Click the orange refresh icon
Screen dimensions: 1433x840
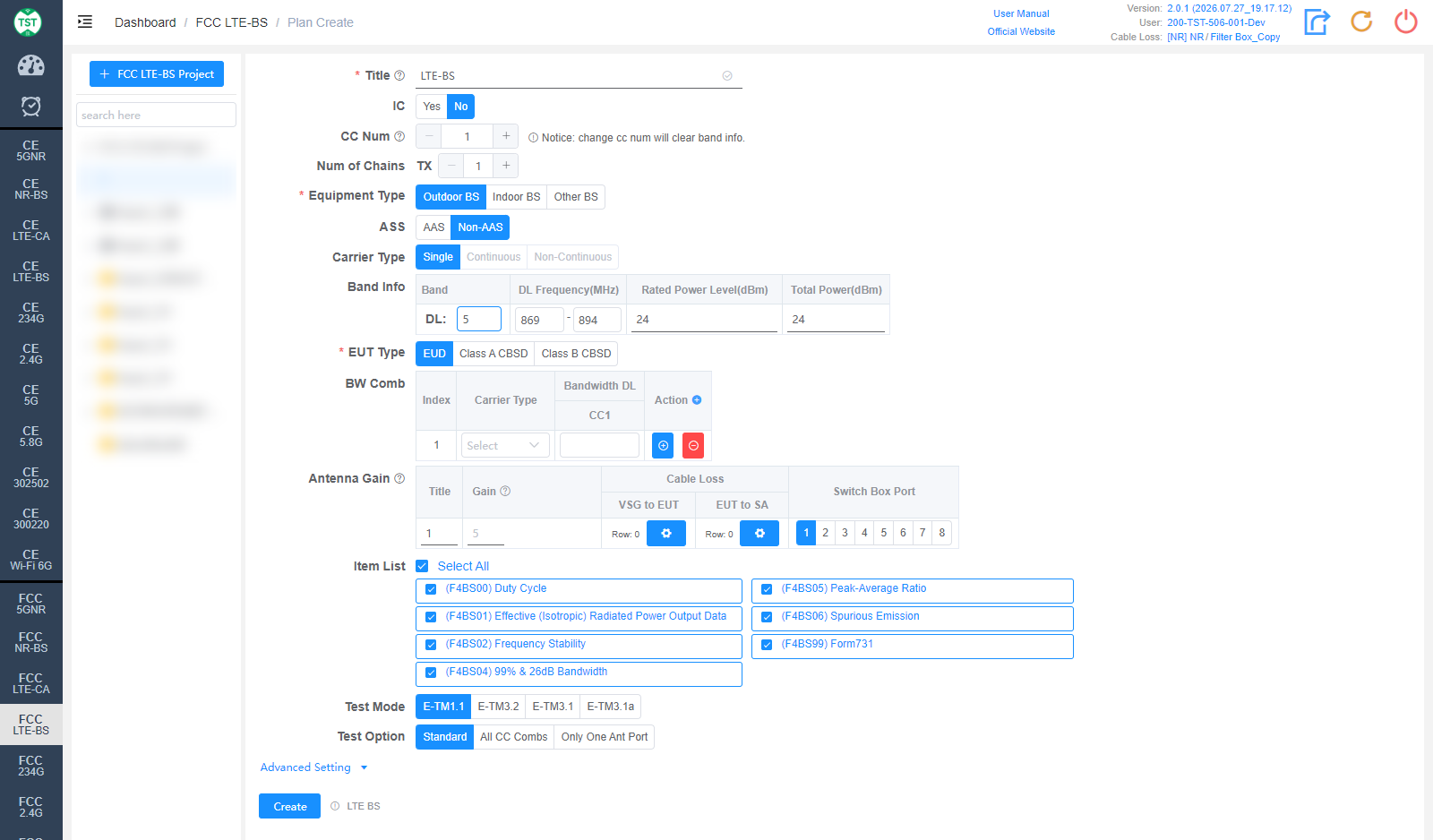tap(1361, 21)
